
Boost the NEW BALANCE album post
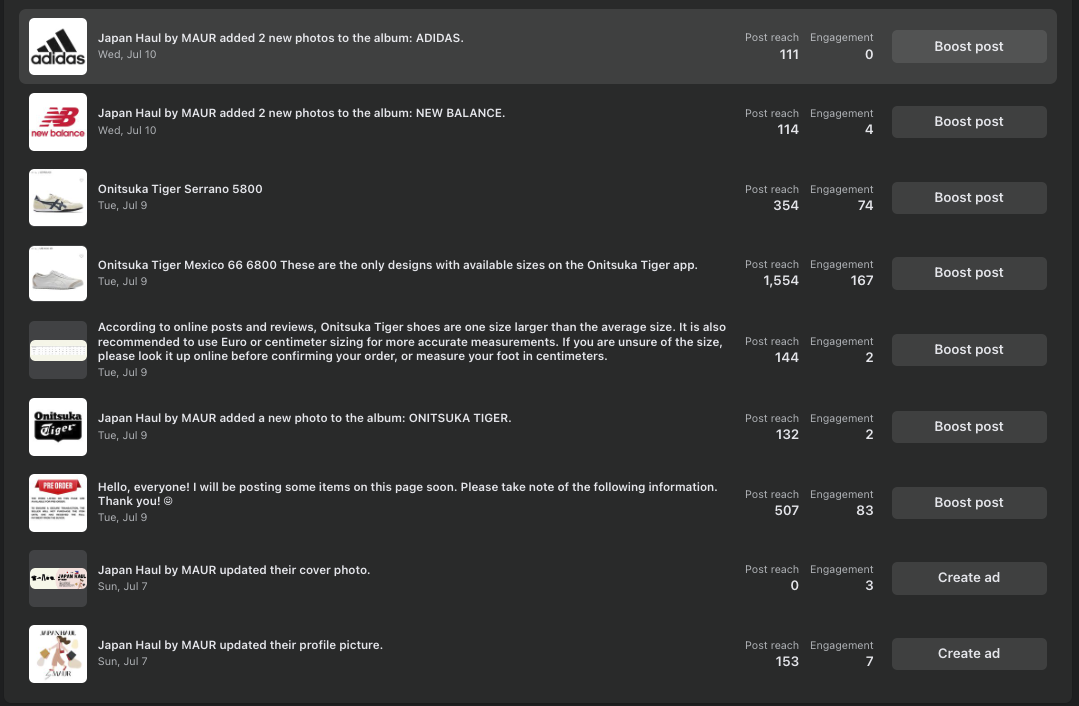[x=968, y=122]
